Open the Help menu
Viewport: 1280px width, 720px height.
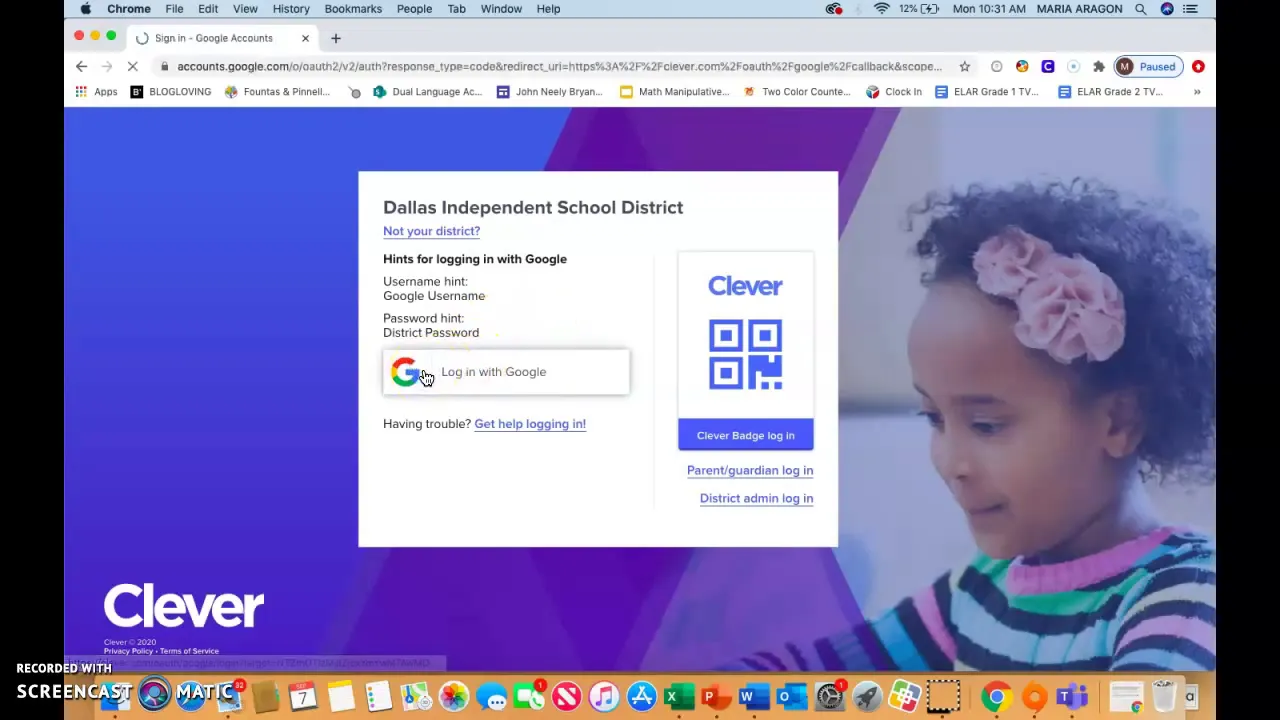548,9
